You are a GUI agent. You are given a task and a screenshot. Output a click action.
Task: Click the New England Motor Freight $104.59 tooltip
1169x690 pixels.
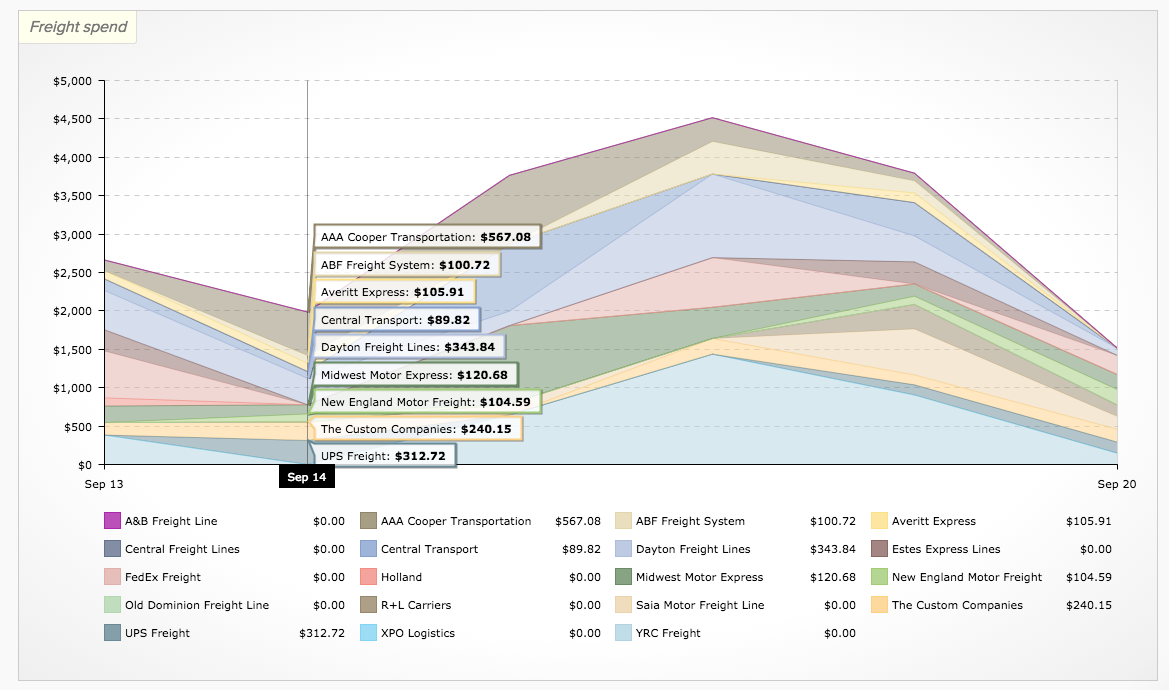point(426,402)
